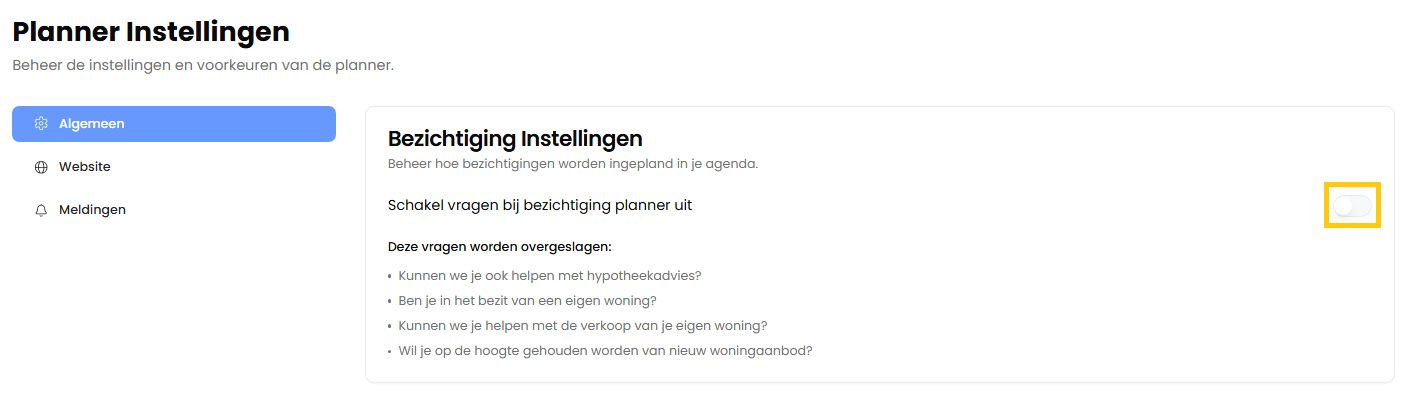Enable the bezichtiging planner questions toggle
1410x410 pixels.
(x=1352, y=205)
